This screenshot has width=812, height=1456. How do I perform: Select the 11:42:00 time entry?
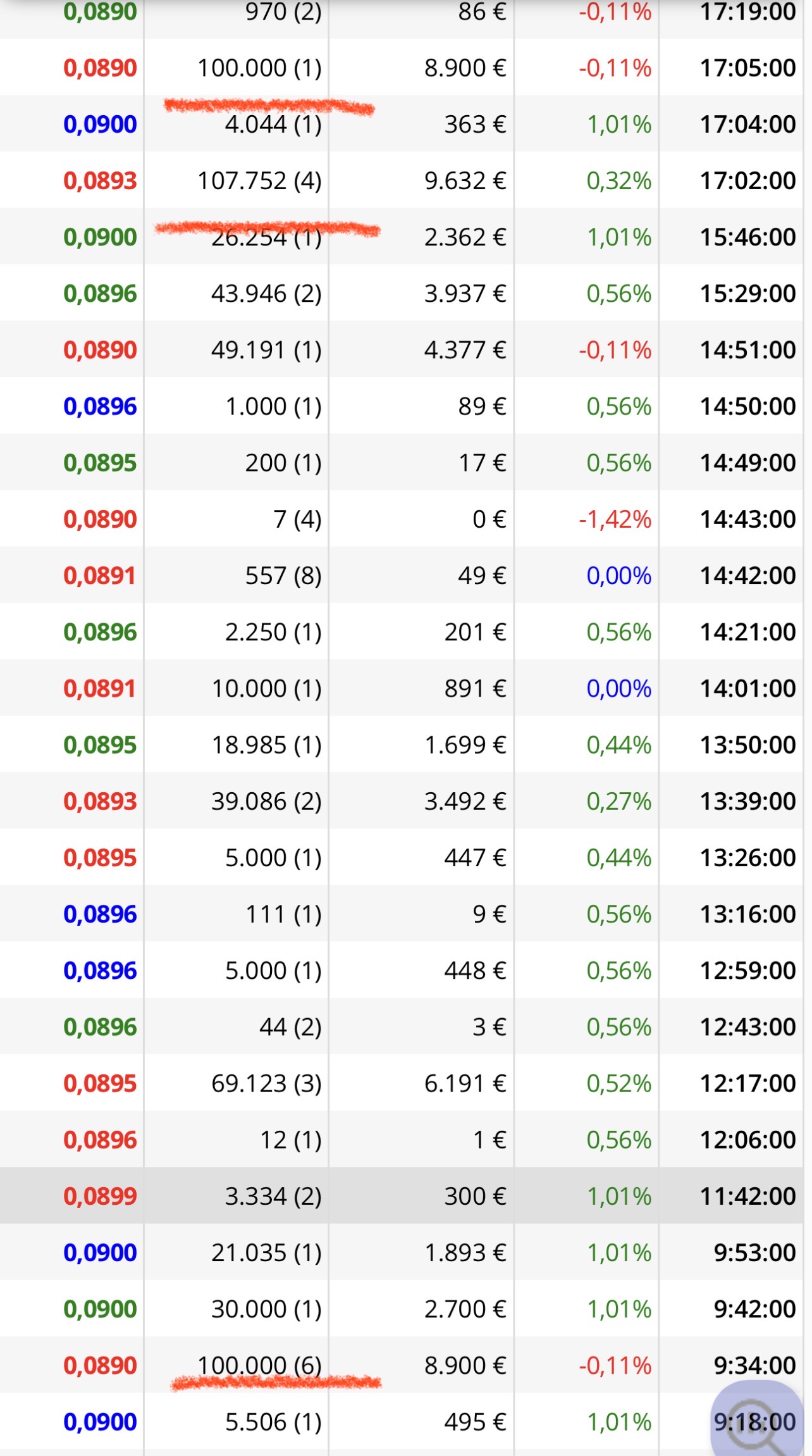click(x=747, y=1196)
